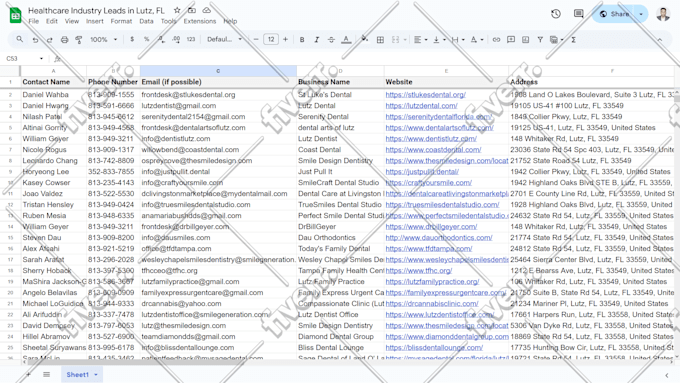Open the font family dropdown
This screenshot has width=680, height=383.
[x=224, y=39]
